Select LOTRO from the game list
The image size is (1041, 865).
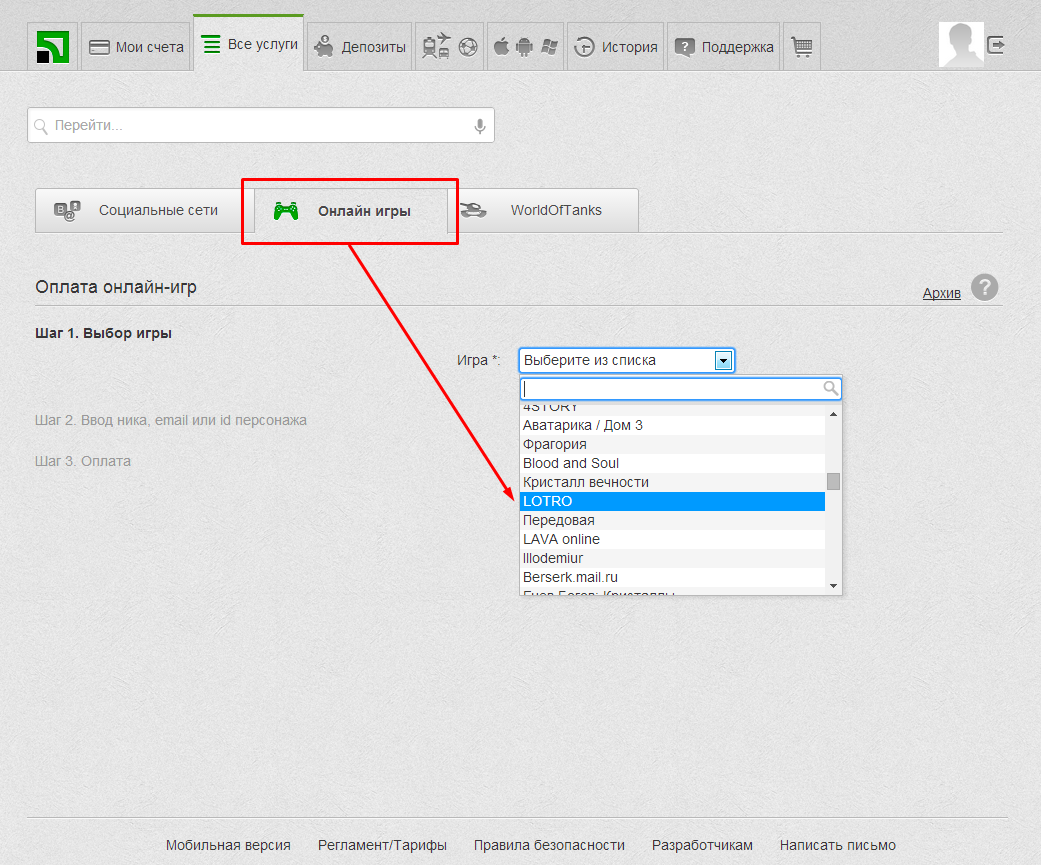pyautogui.click(x=672, y=501)
